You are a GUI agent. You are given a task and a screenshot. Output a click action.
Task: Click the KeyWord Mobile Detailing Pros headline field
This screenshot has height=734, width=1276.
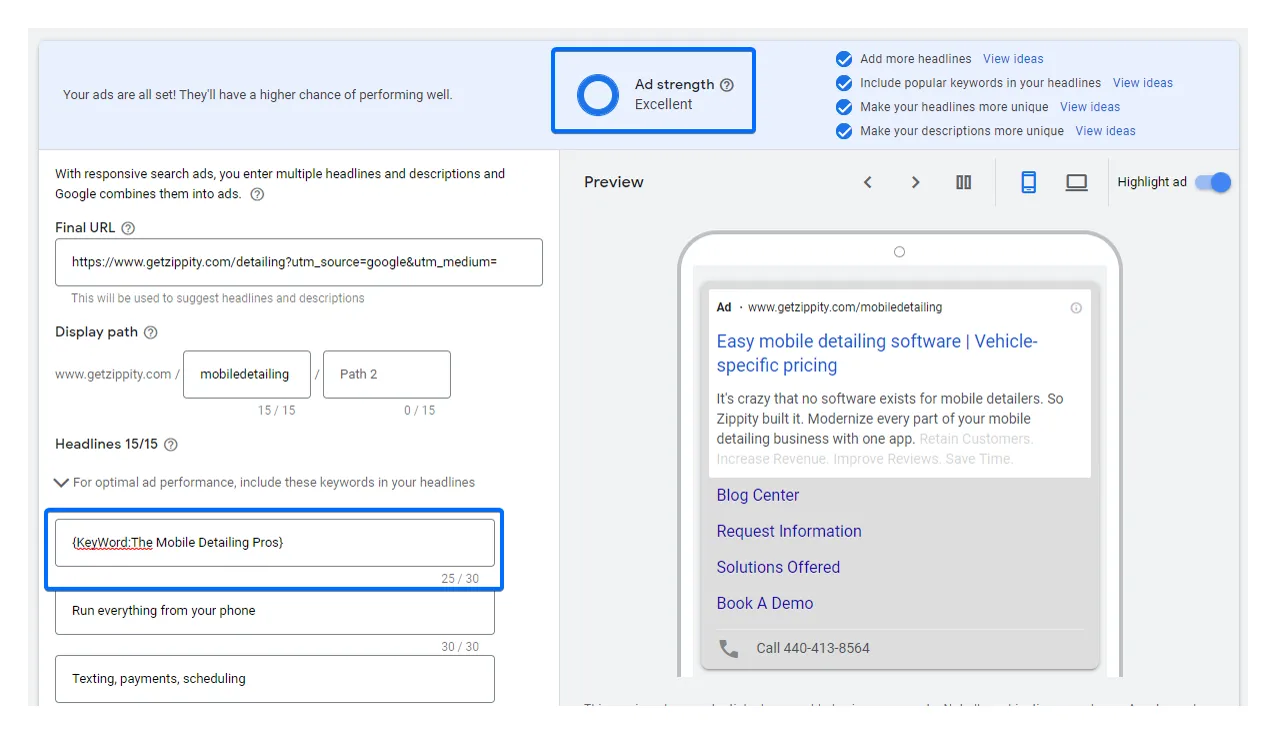pos(275,542)
